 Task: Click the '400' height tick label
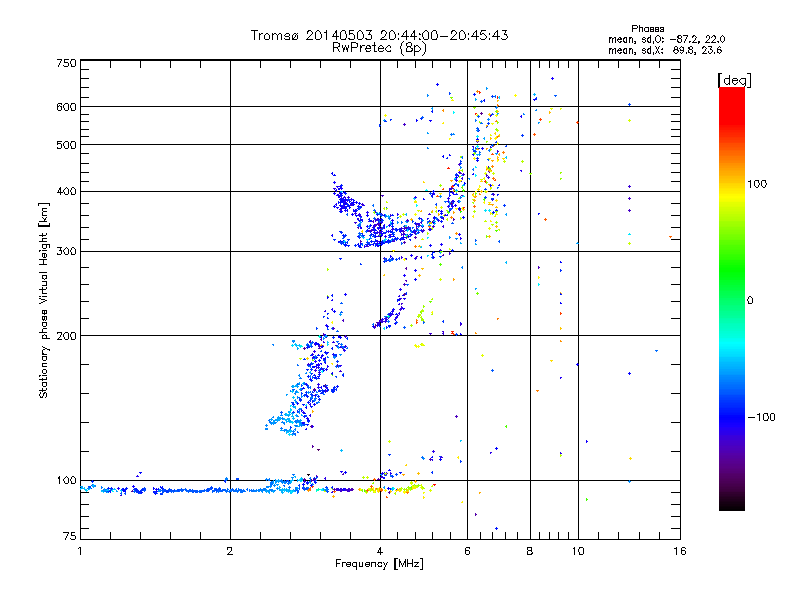[66, 192]
